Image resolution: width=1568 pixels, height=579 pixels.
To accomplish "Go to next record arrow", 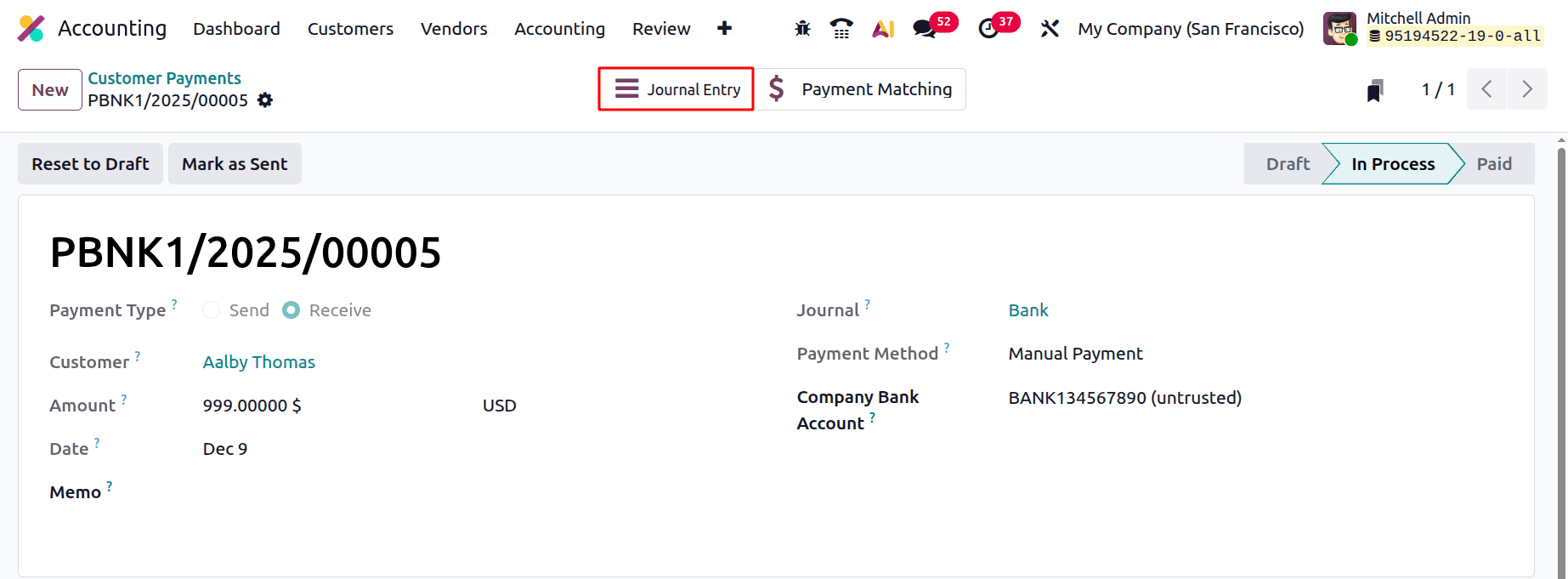I will [x=1527, y=89].
